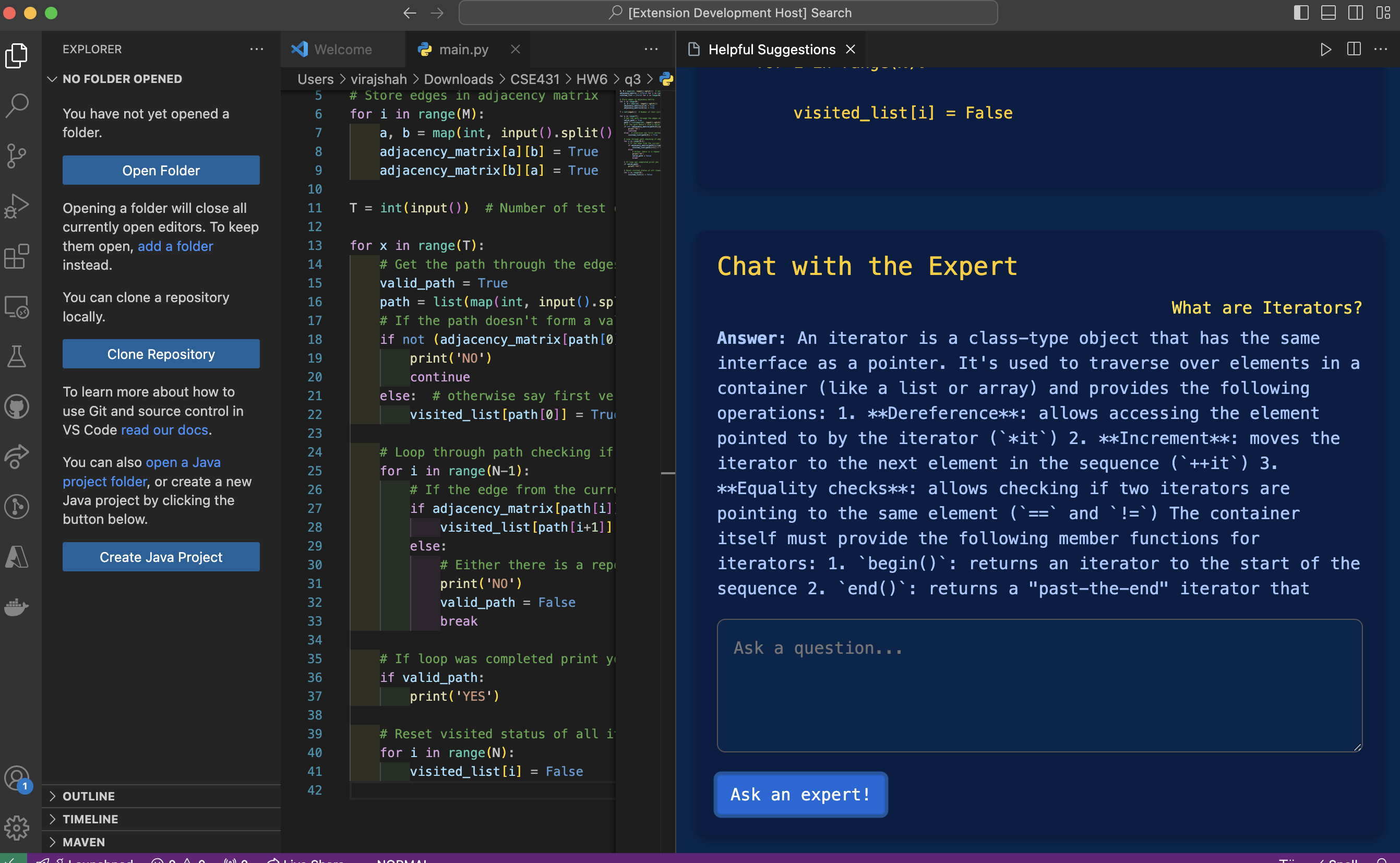Open the Testing flask view
Screen dimensions: 1400x863
click(x=17, y=357)
